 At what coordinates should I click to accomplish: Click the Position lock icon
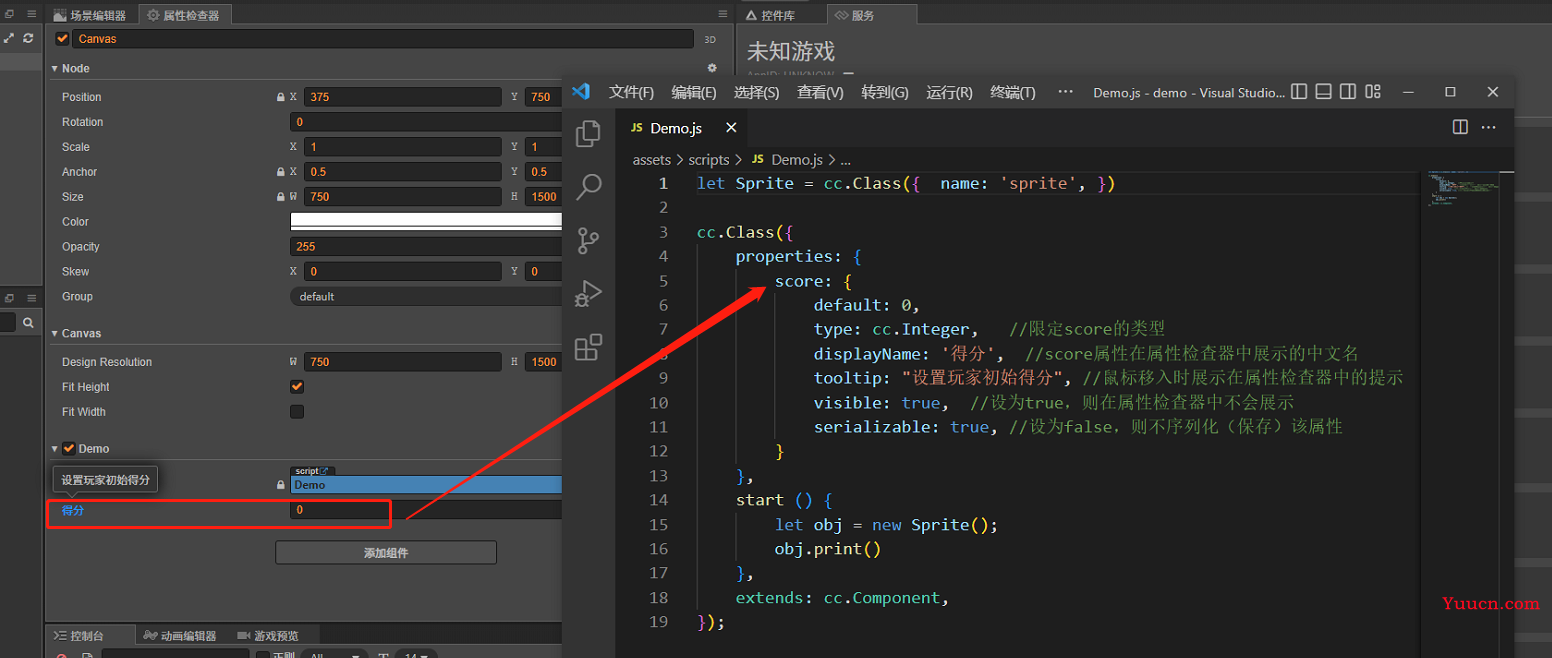click(280, 97)
